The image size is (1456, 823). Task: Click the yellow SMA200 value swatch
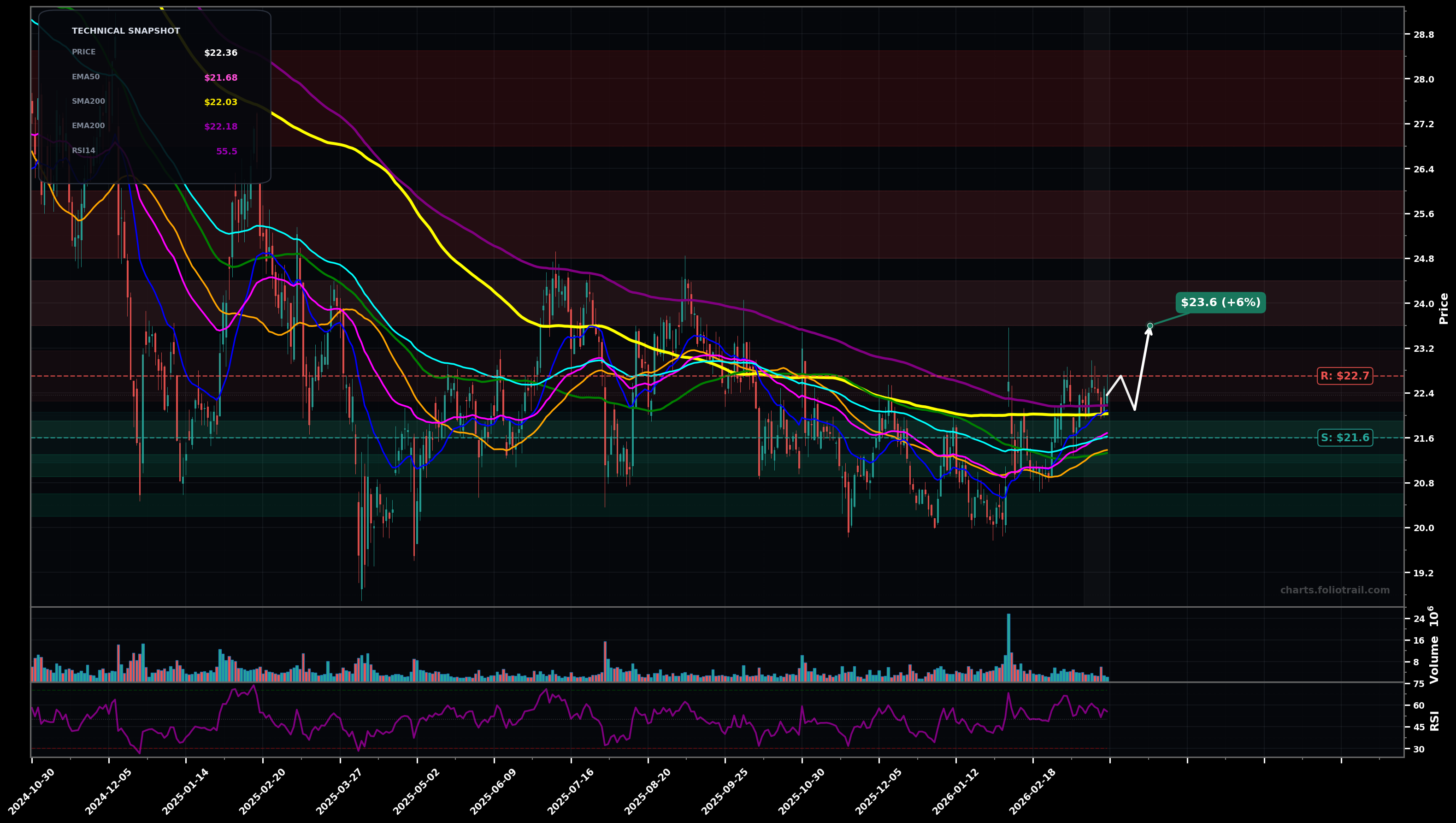(220, 102)
